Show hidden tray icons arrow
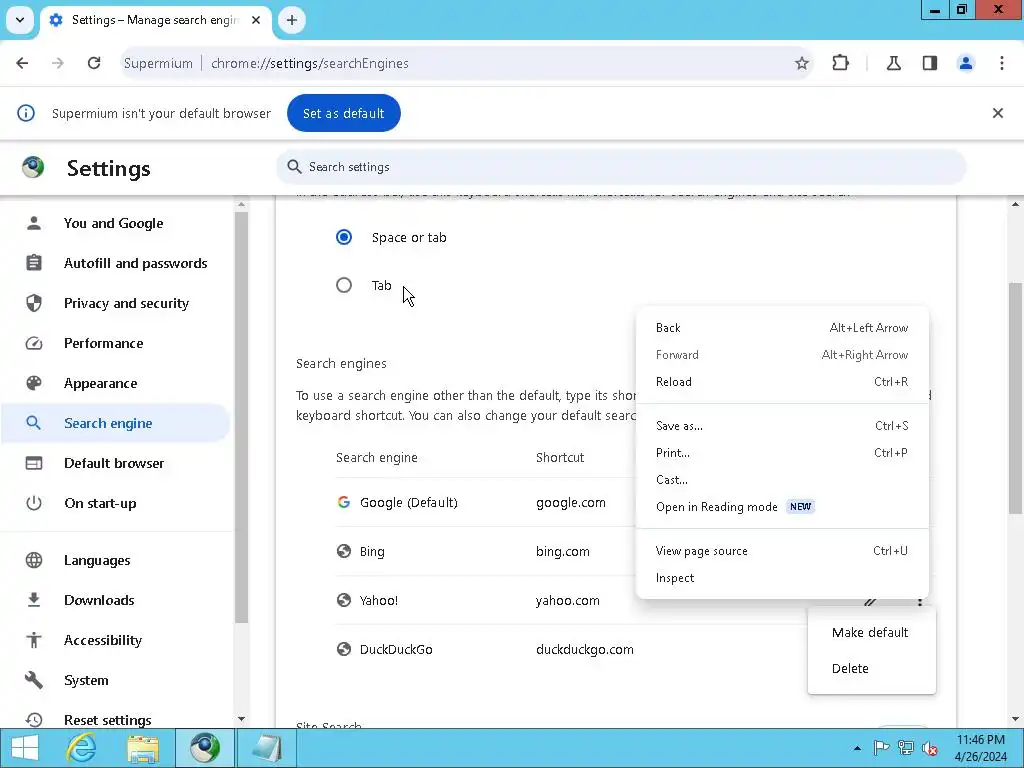This screenshot has height=768, width=1024. click(x=857, y=748)
